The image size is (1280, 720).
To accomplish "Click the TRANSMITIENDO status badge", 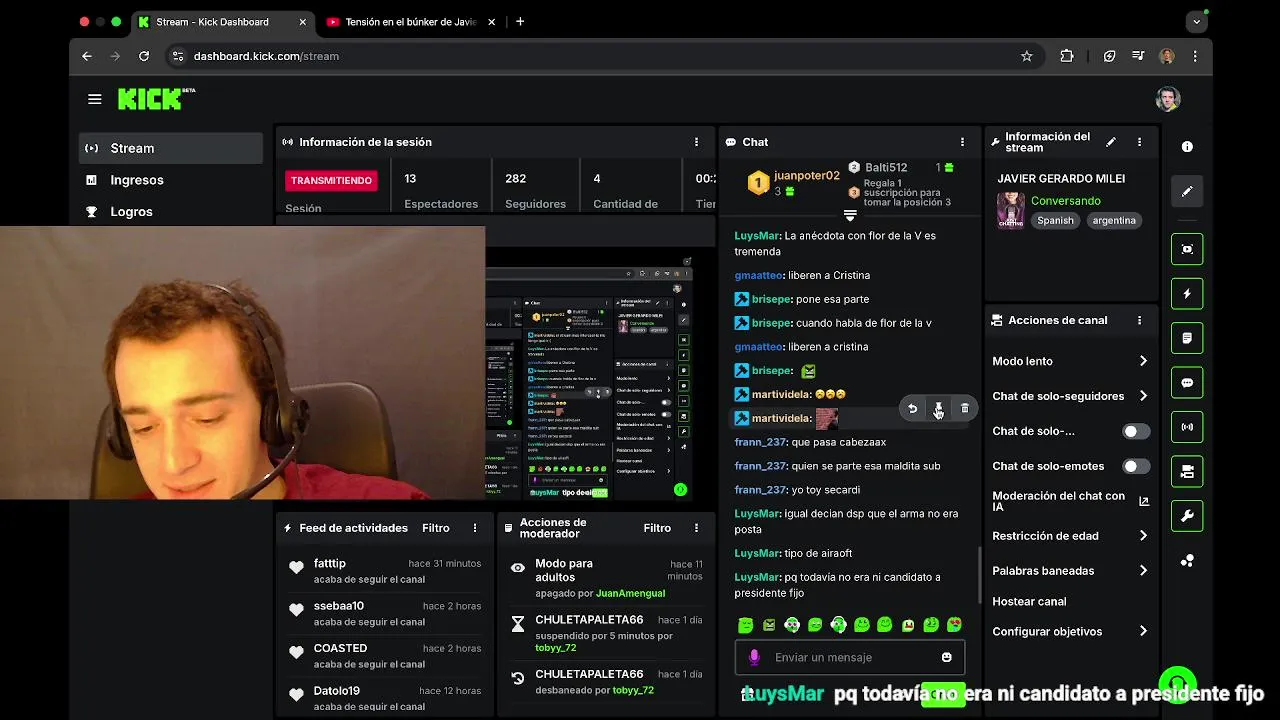I will coord(331,180).
